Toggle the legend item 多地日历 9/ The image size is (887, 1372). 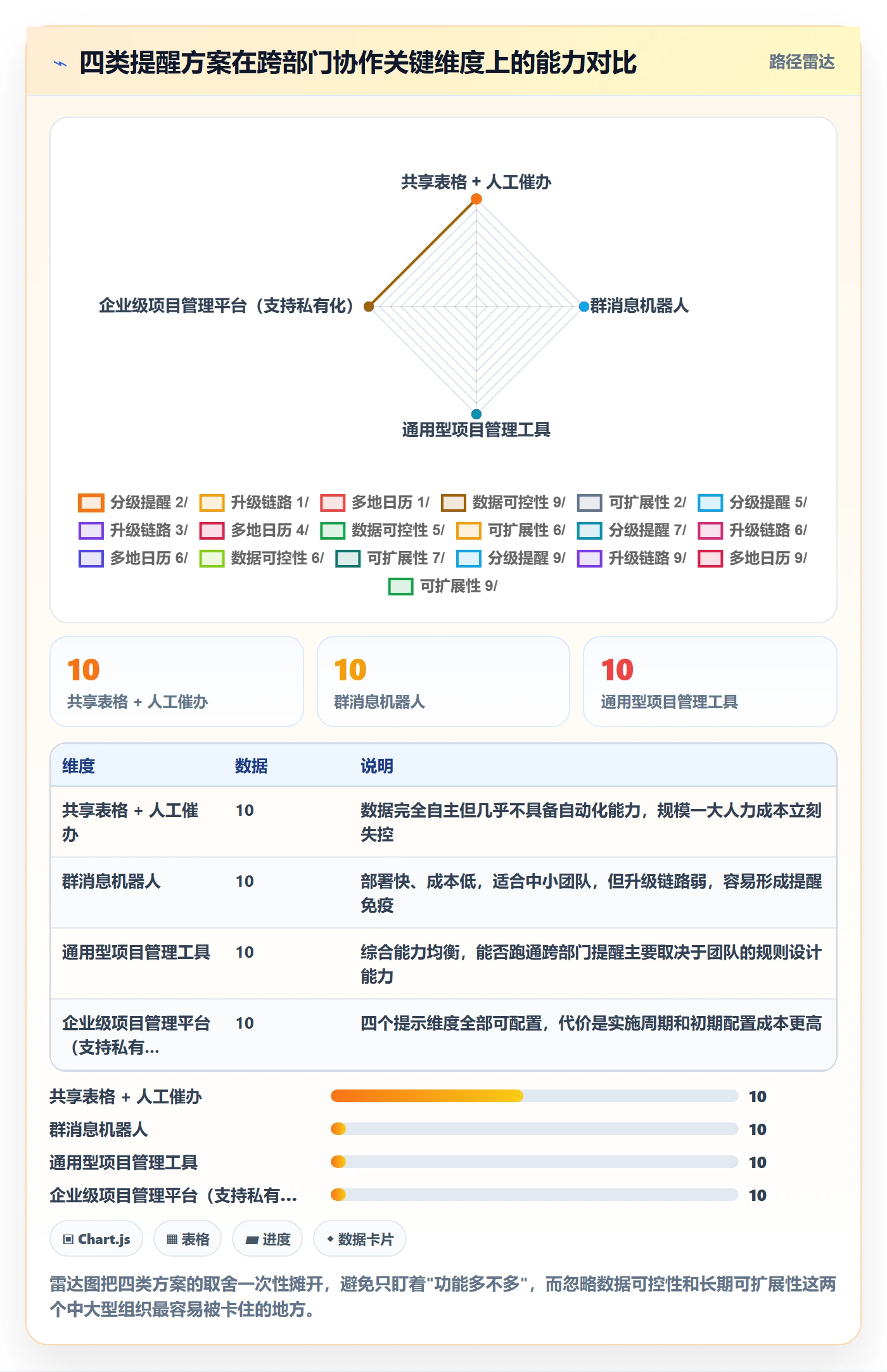753,558
